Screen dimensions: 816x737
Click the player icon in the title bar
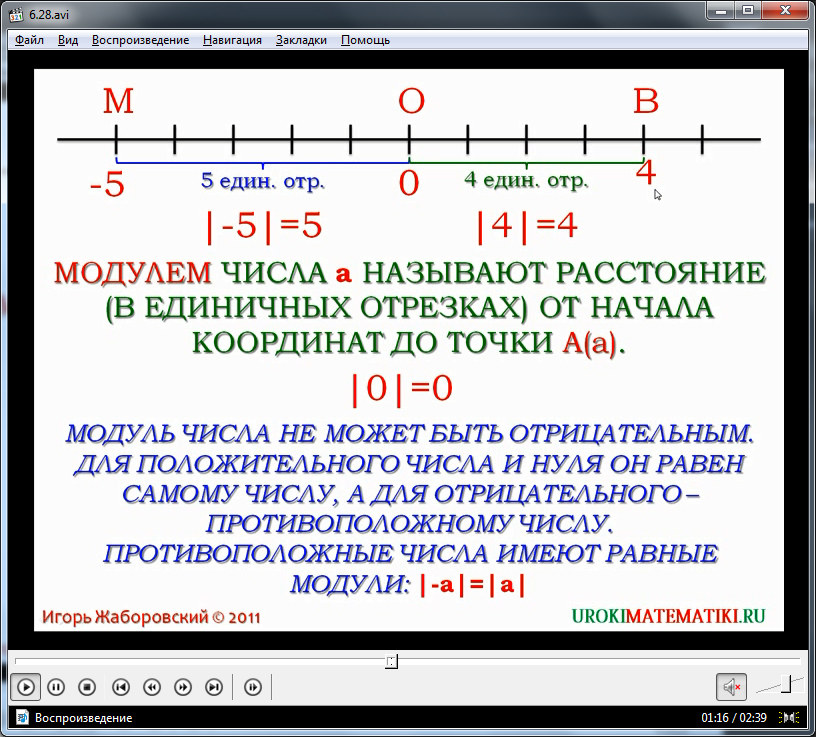16,15
